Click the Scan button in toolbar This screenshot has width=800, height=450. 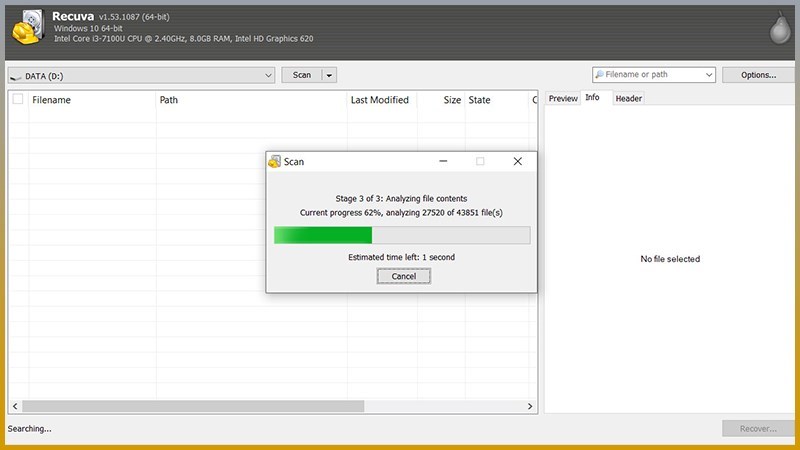pyautogui.click(x=302, y=75)
